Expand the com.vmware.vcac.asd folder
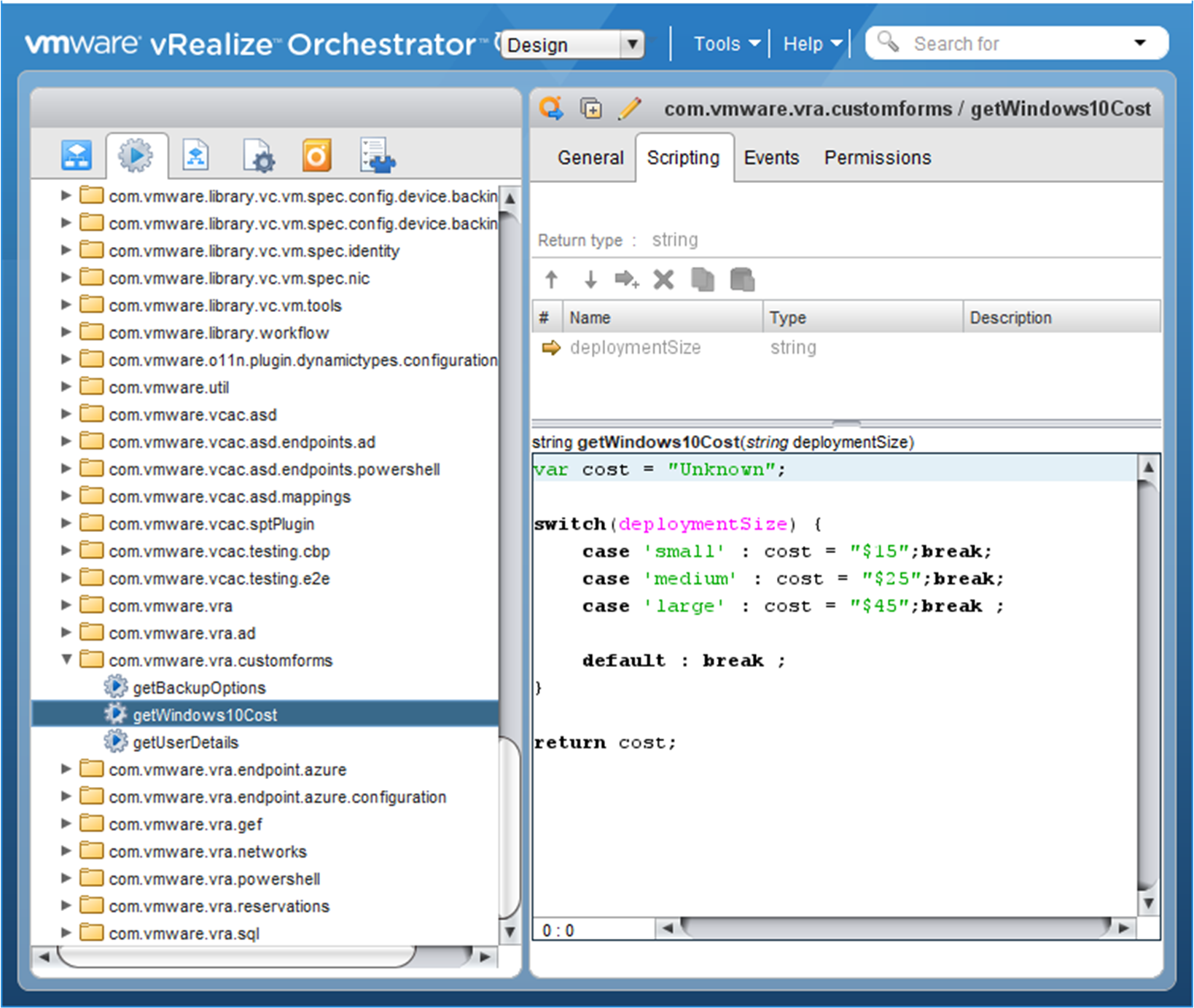Image resolution: width=1194 pixels, height=1008 pixels. pos(66,414)
